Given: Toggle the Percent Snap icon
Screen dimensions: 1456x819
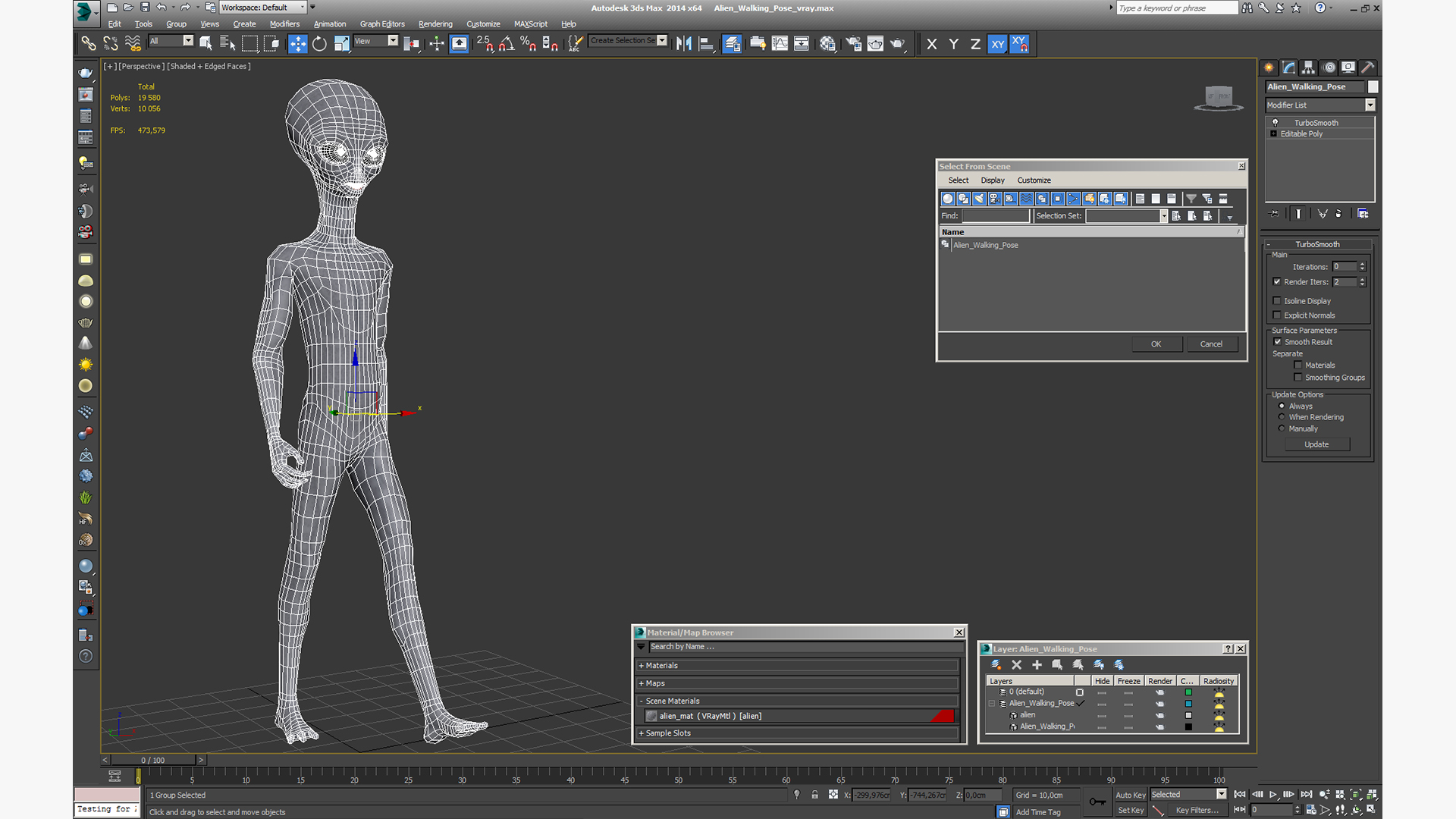Looking at the screenshot, I should coord(529,44).
